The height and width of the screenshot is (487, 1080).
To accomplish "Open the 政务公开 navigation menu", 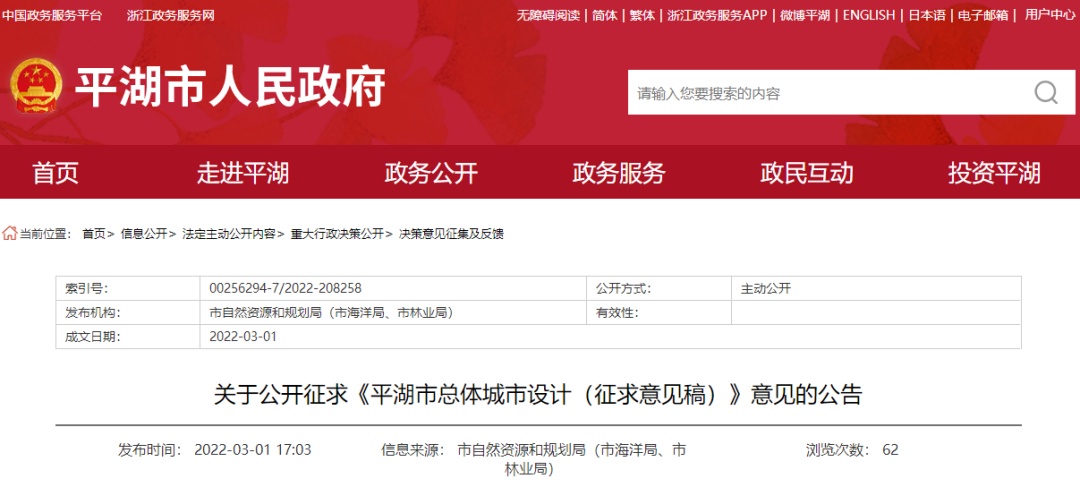I will click(430, 173).
